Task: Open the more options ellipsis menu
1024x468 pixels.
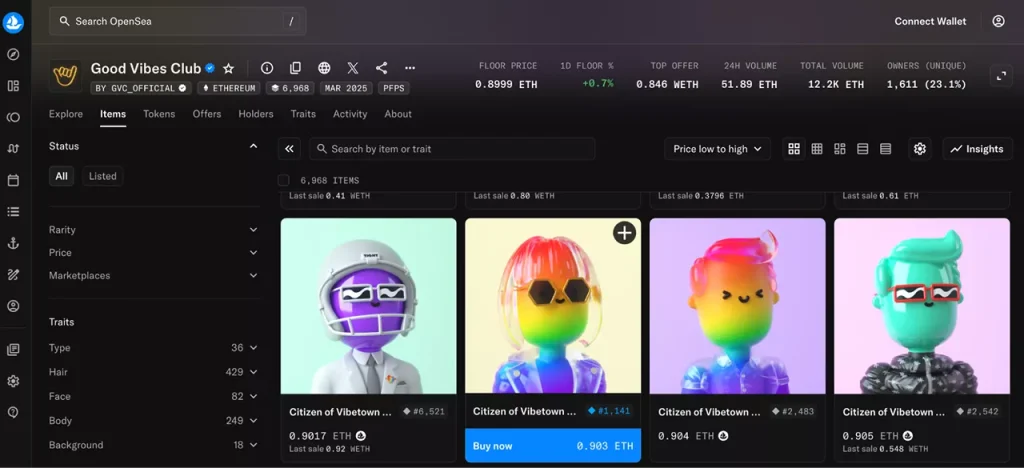Action: click(410, 68)
